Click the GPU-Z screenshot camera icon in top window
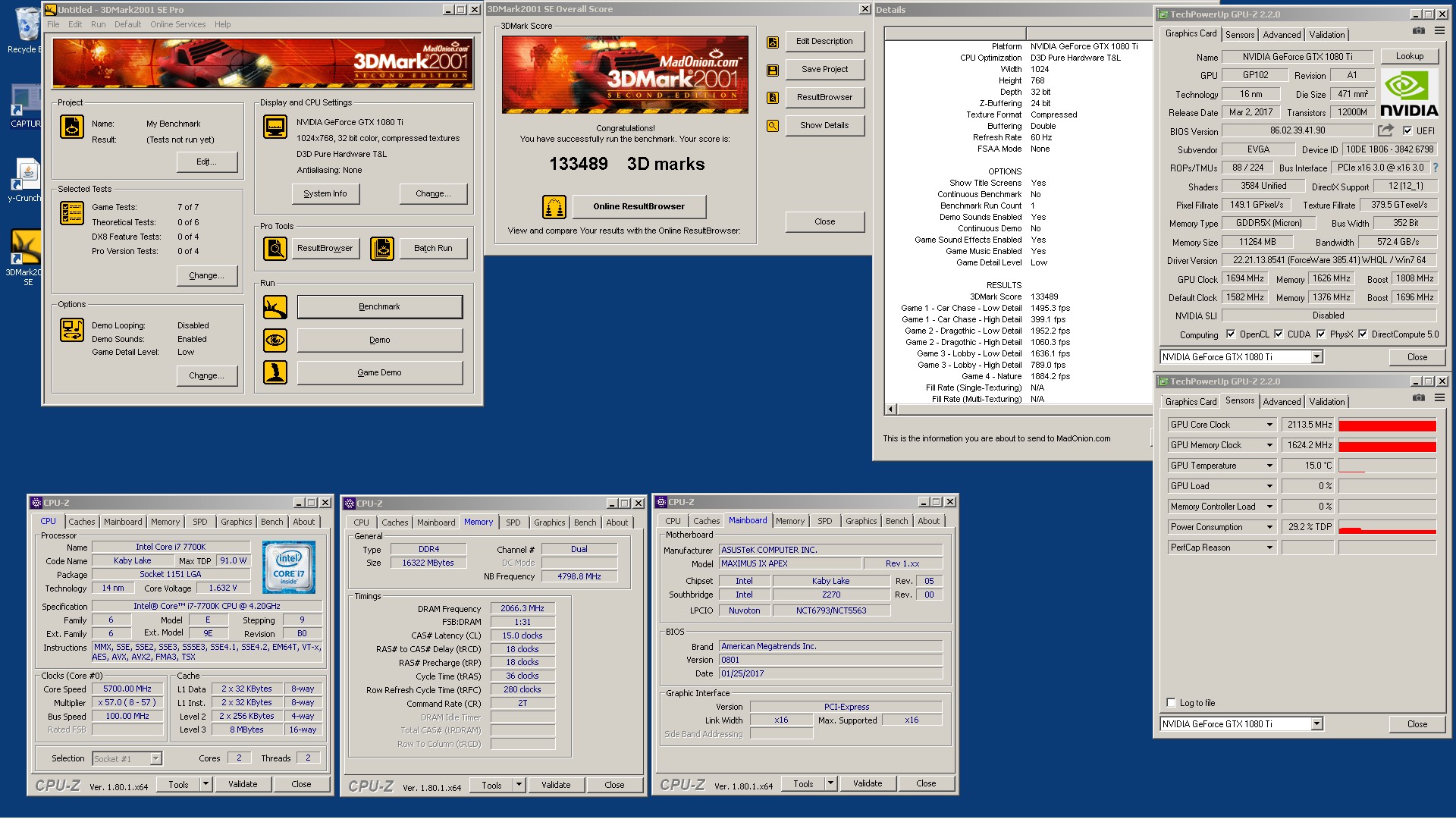1456x819 pixels. [x=1418, y=31]
